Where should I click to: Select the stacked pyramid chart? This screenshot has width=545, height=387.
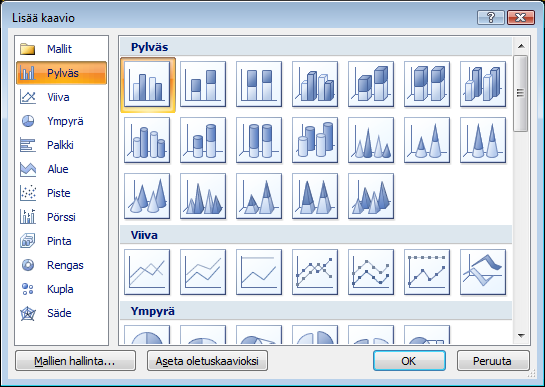point(259,196)
